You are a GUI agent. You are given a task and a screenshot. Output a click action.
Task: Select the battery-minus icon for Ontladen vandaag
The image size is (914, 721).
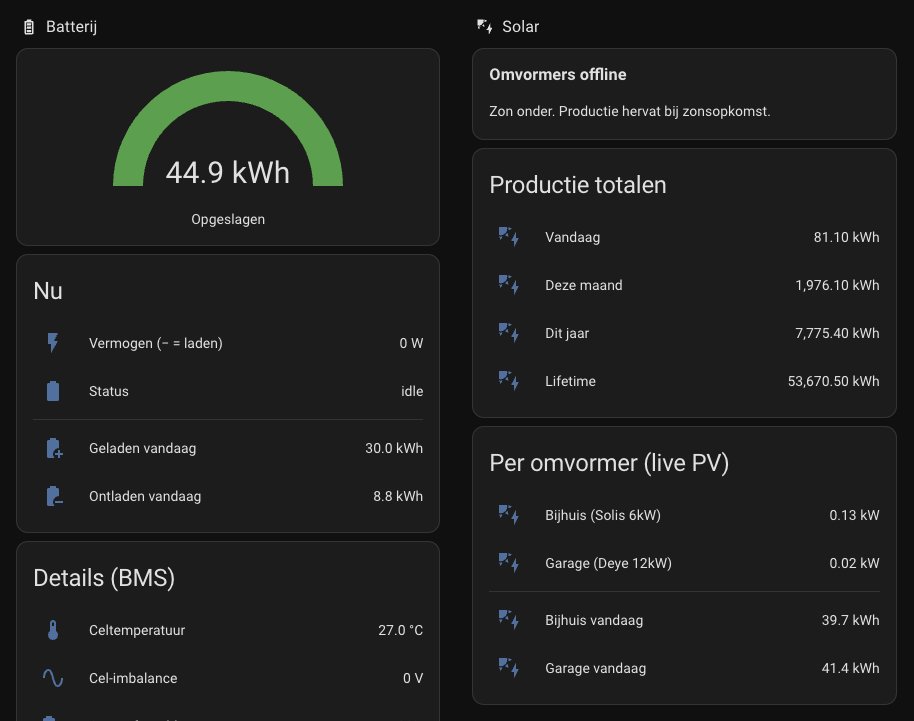54,496
